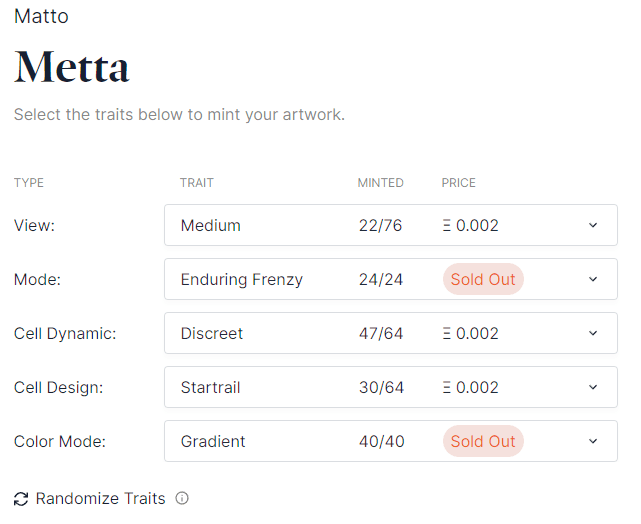The height and width of the screenshot is (524, 641).
Task: Click chevron arrow in Color Mode dropdown
Action: (x=593, y=441)
